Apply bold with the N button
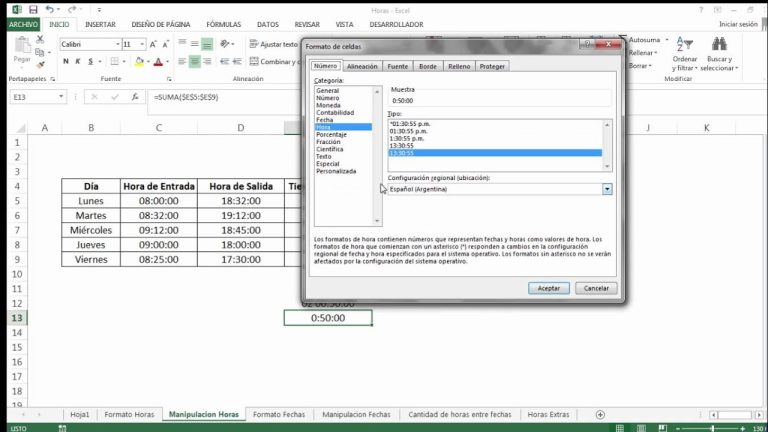This screenshot has width=768, height=432. click(x=66, y=62)
